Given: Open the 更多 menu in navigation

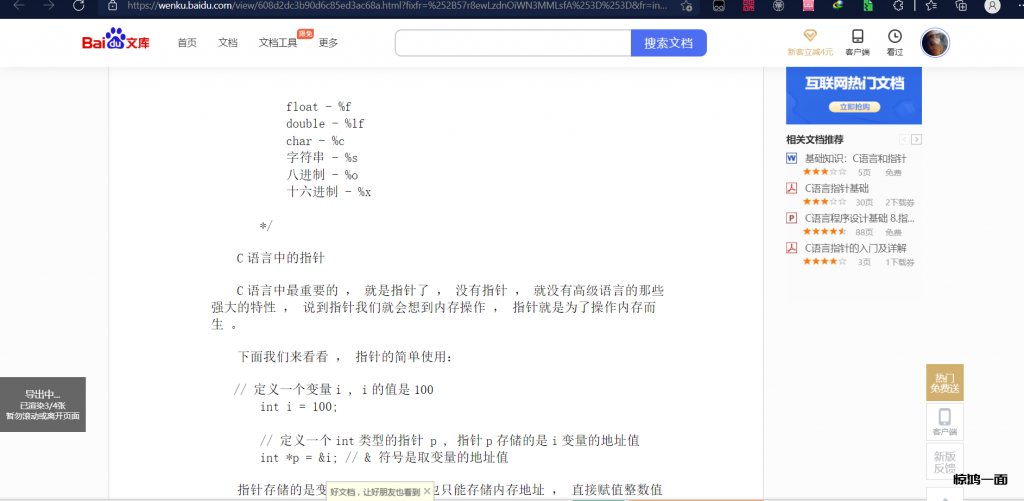Looking at the screenshot, I should (328, 43).
